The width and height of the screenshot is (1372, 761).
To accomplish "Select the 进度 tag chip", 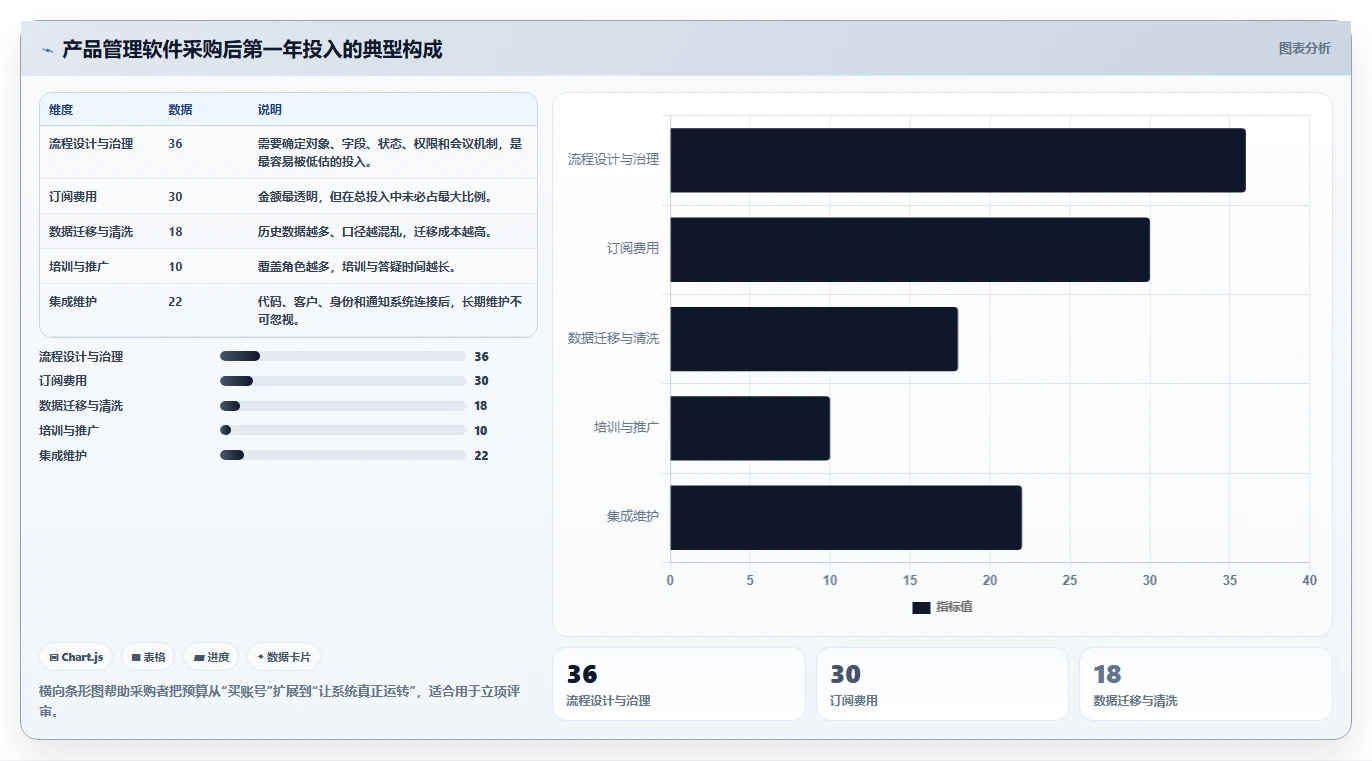I will point(211,657).
